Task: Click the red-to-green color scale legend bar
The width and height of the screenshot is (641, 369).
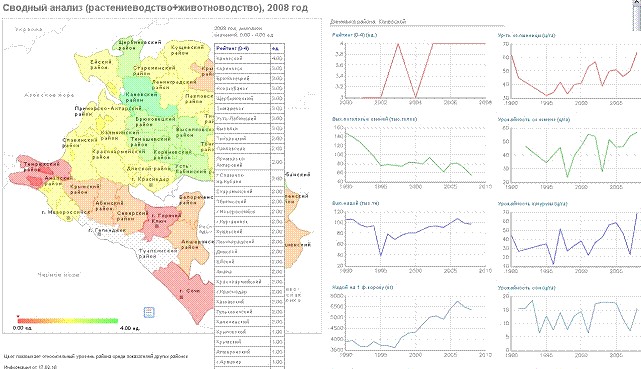Action: (x=67, y=321)
